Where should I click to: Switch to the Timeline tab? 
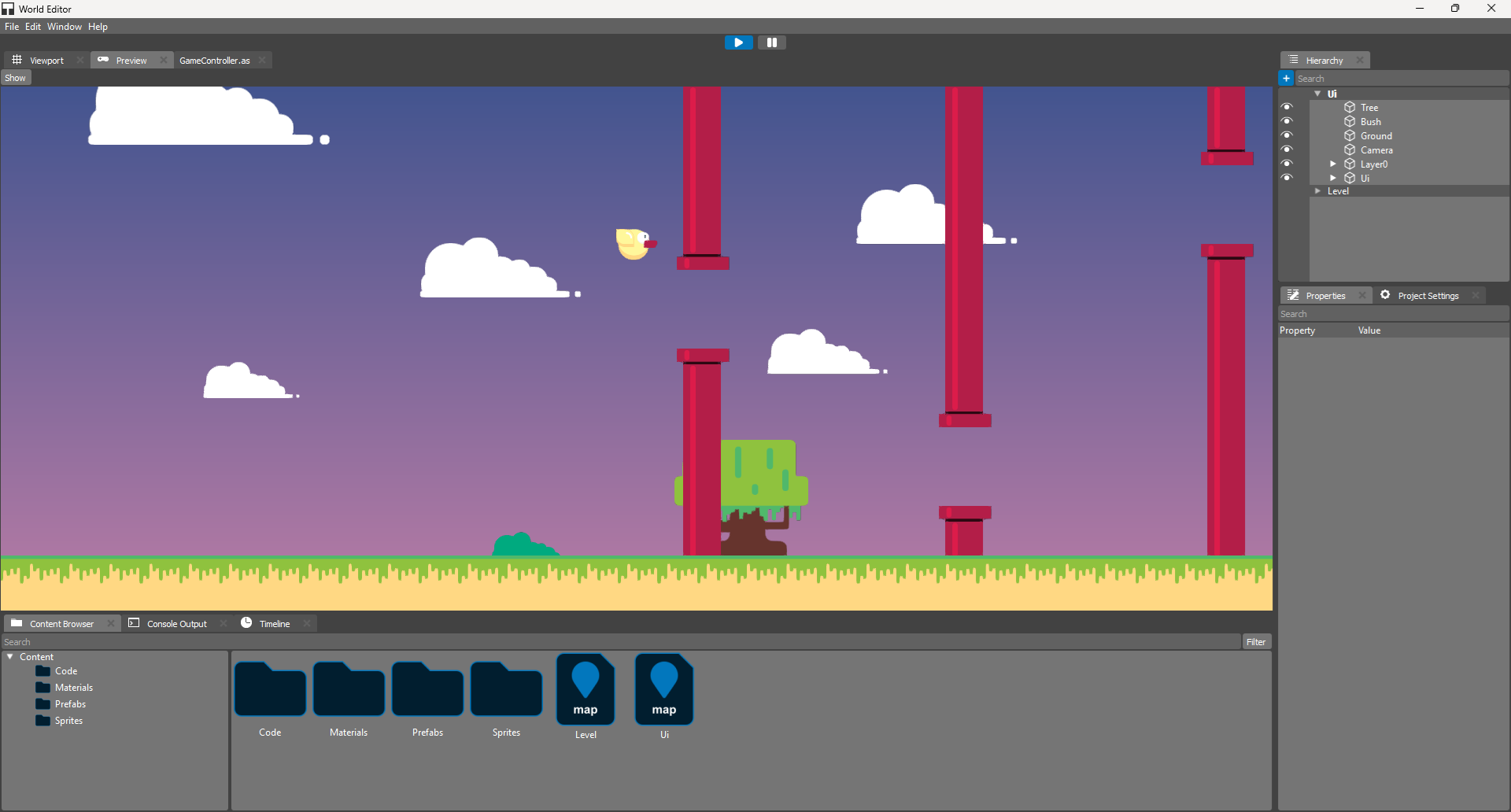[275, 624]
